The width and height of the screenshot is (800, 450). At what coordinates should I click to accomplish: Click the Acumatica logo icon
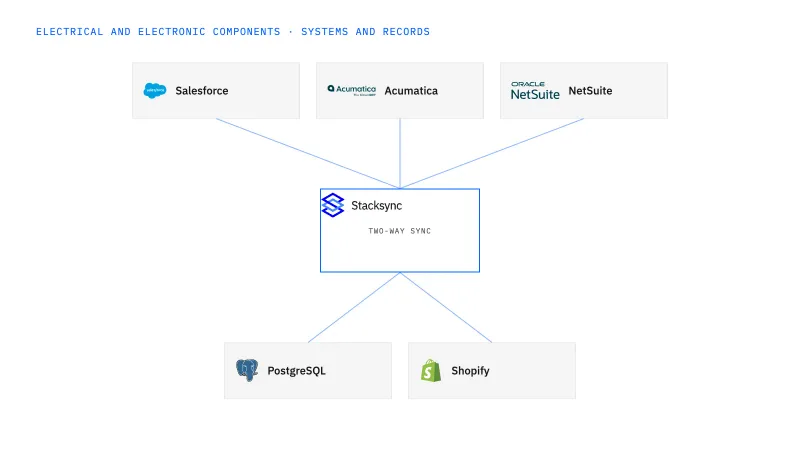pyautogui.click(x=352, y=90)
